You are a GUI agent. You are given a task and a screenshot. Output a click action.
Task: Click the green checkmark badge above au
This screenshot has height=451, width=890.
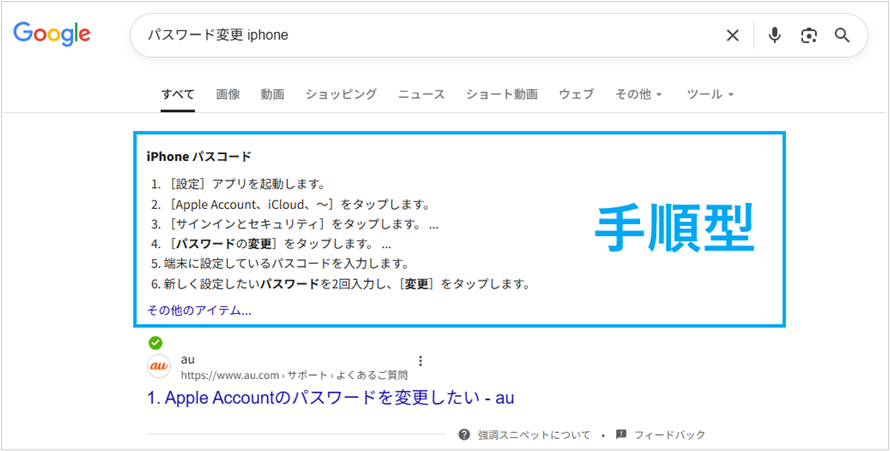[156, 343]
